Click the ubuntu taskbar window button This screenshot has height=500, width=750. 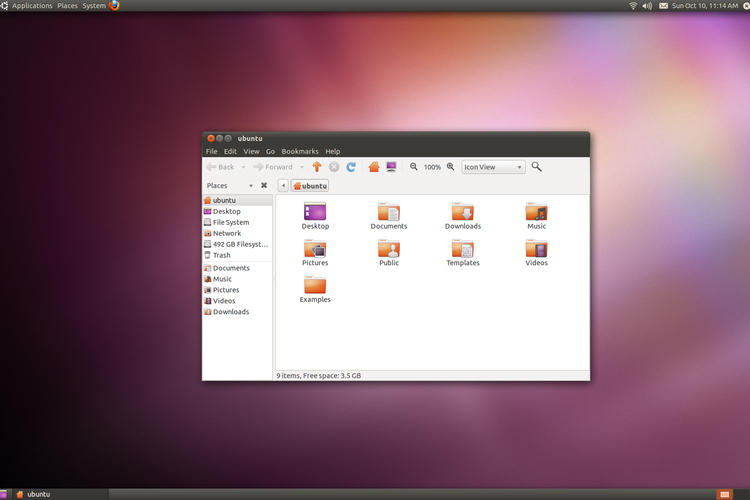click(59, 494)
